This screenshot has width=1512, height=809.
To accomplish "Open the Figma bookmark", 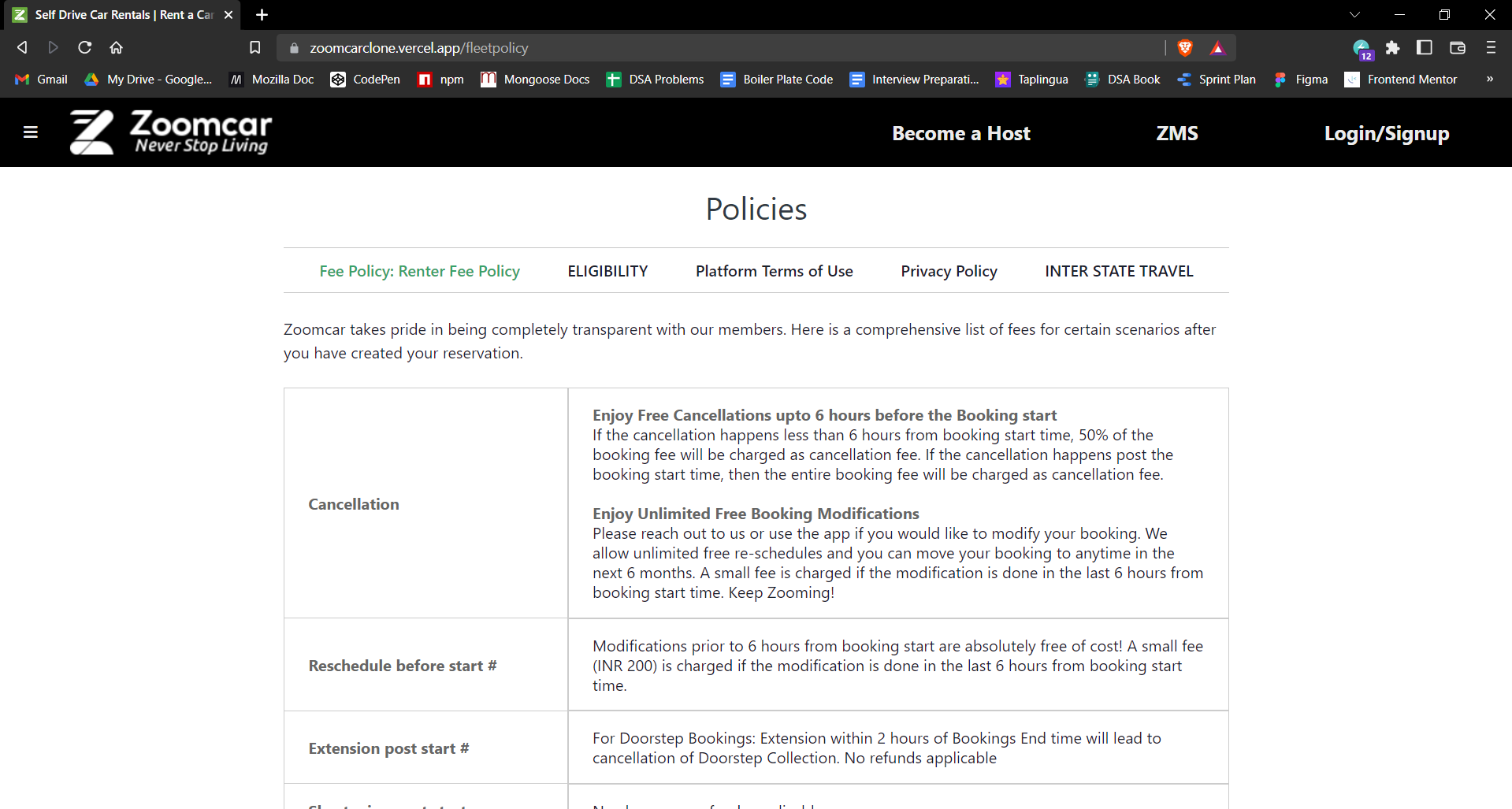I will click(1300, 80).
